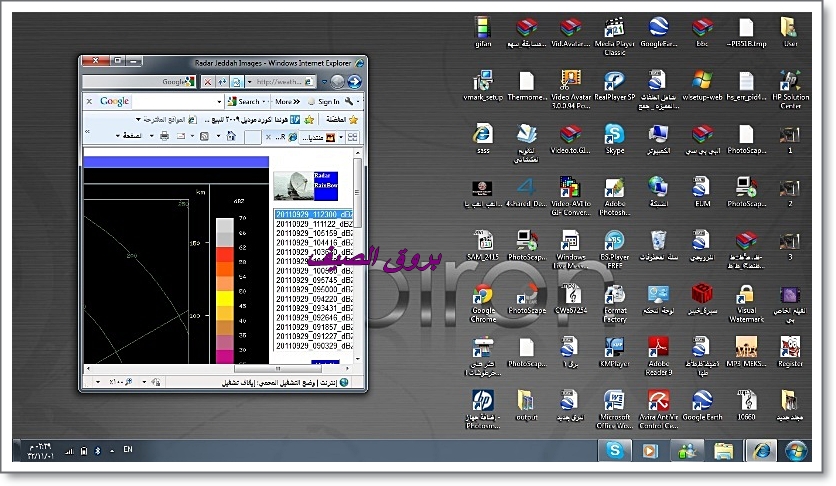Expand the address bar URL dropdown
836x486 pixels.
click(x=250, y=82)
